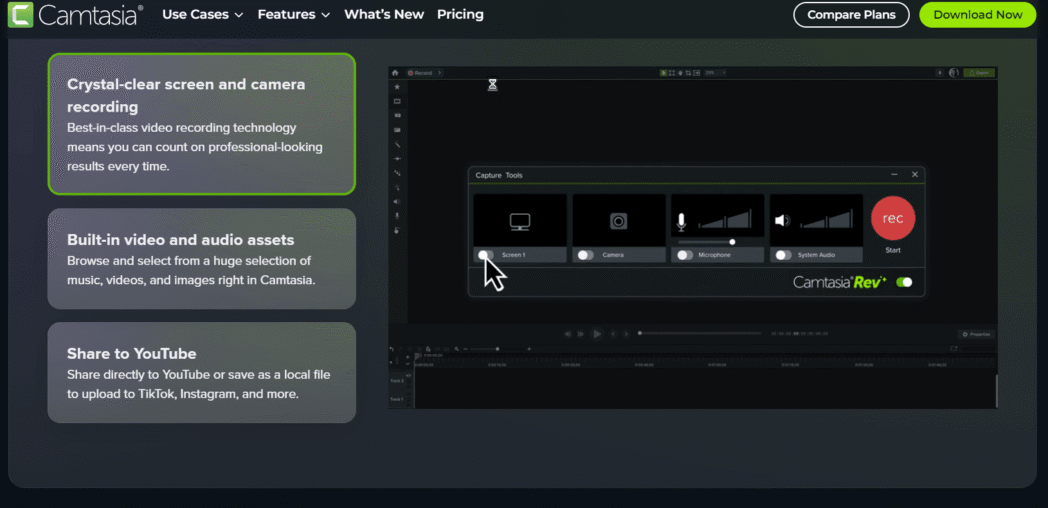
Task: Click the plus zoom-in icon on the timeline
Action: point(529,349)
